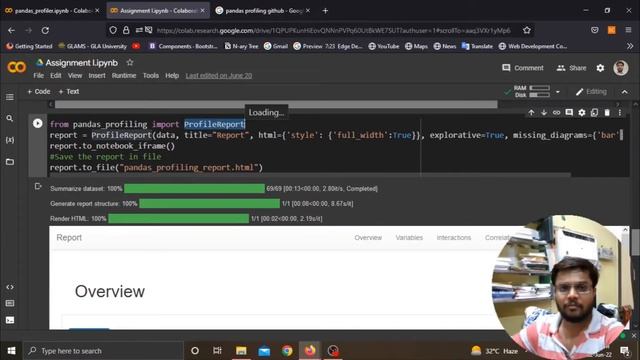The height and width of the screenshot is (360, 640).
Task: Go to Variables in the report navbar
Action: [409, 238]
